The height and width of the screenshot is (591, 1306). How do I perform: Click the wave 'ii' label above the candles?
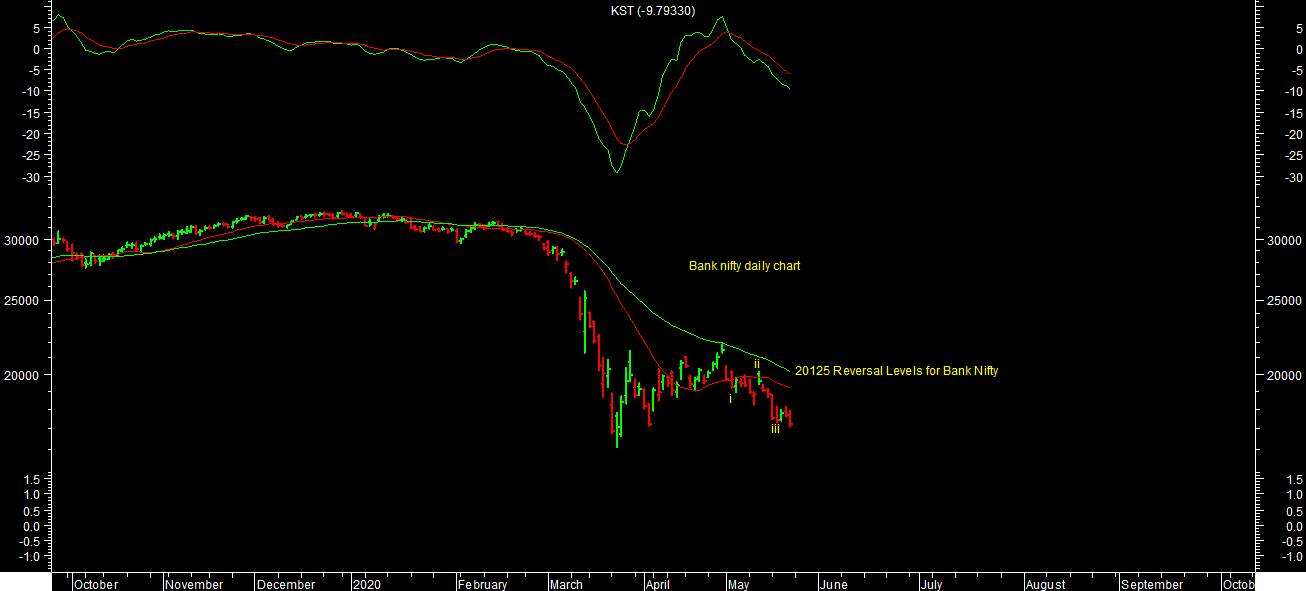pyautogui.click(x=757, y=363)
